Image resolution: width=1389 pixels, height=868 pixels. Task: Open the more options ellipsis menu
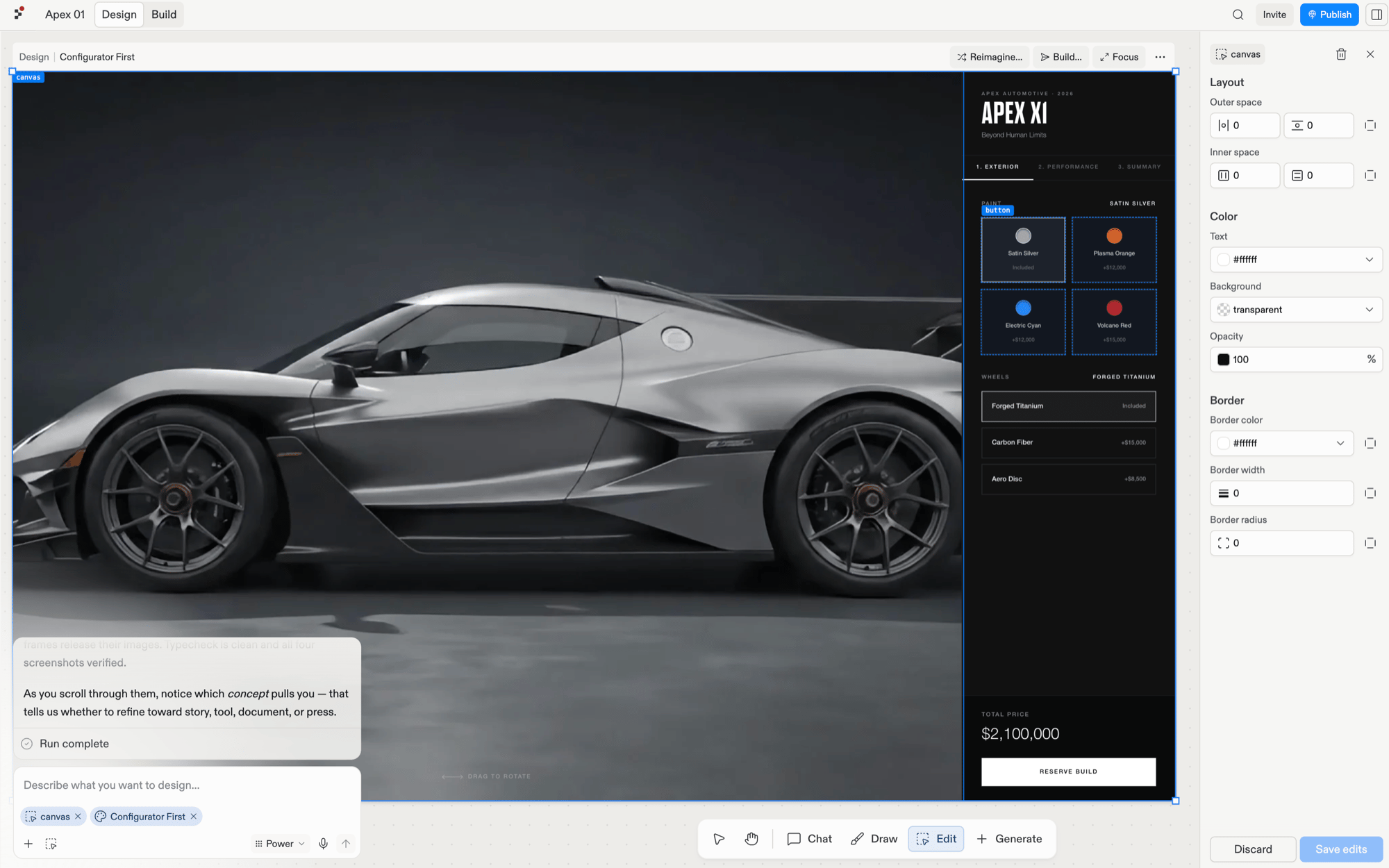(x=1160, y=57)
